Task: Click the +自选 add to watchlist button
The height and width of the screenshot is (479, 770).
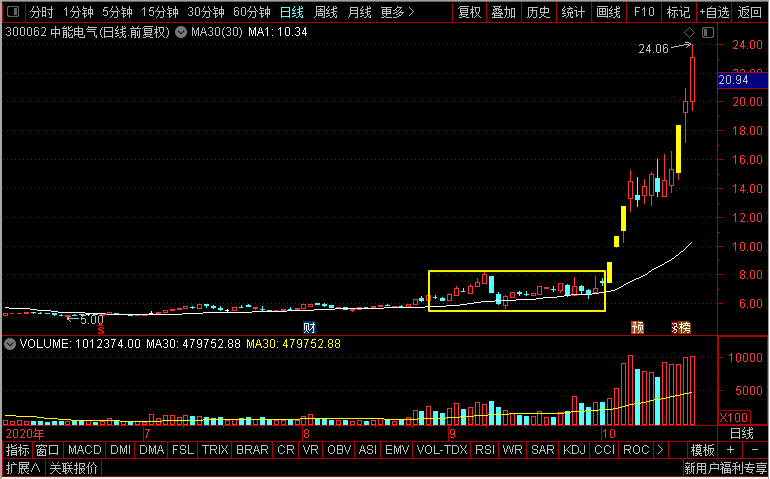Action: tap(715, 12)
